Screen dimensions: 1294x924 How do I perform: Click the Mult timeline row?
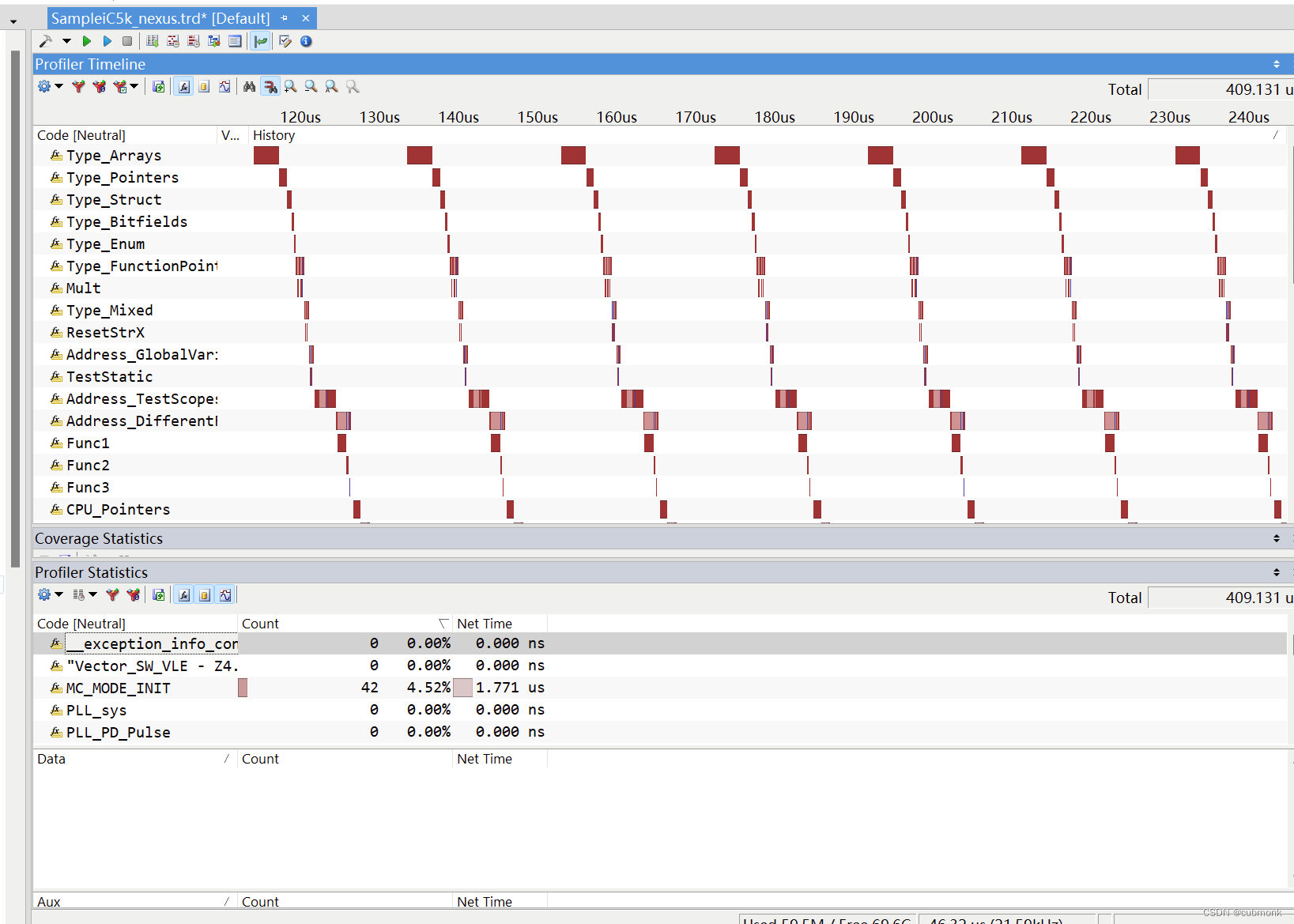point(660,289)
